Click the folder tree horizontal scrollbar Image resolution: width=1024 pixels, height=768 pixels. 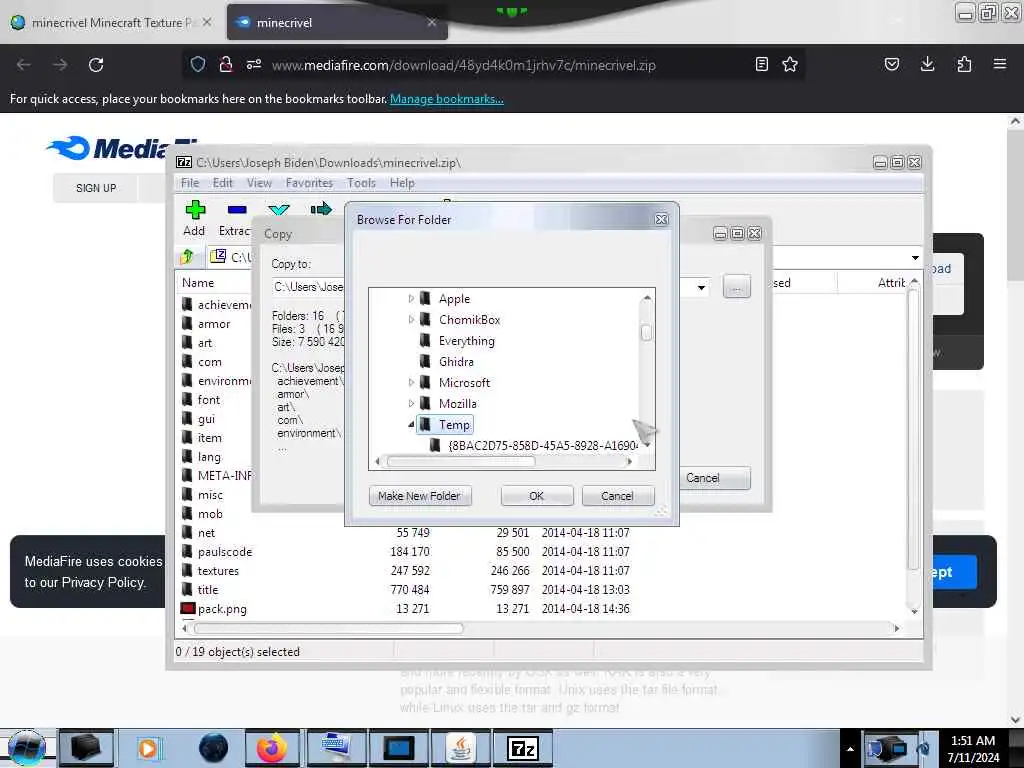click(460, 462)
